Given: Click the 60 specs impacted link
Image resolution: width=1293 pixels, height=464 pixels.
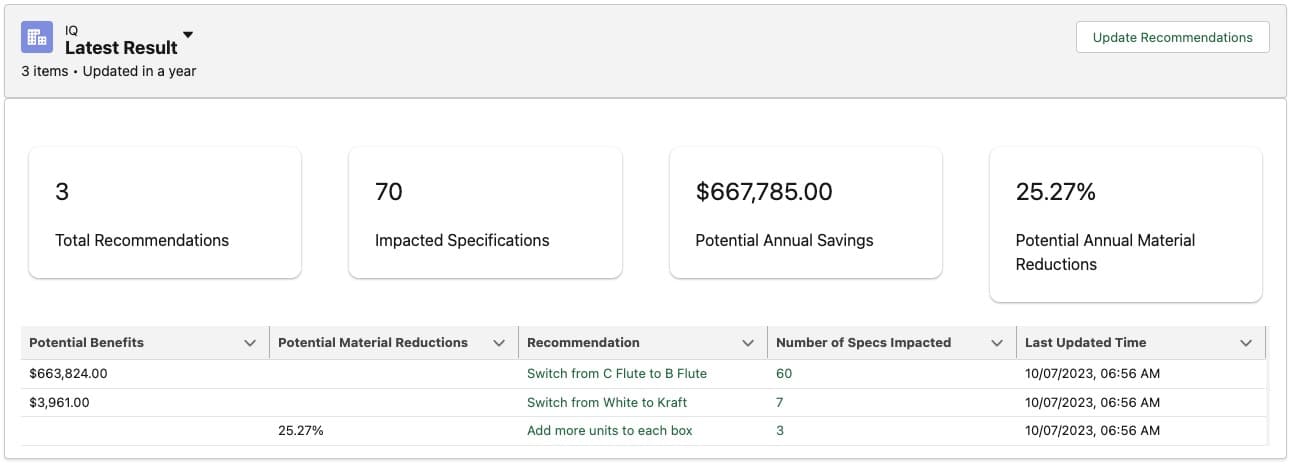Looking at the screenshot, I should click(x=784, y=374).
